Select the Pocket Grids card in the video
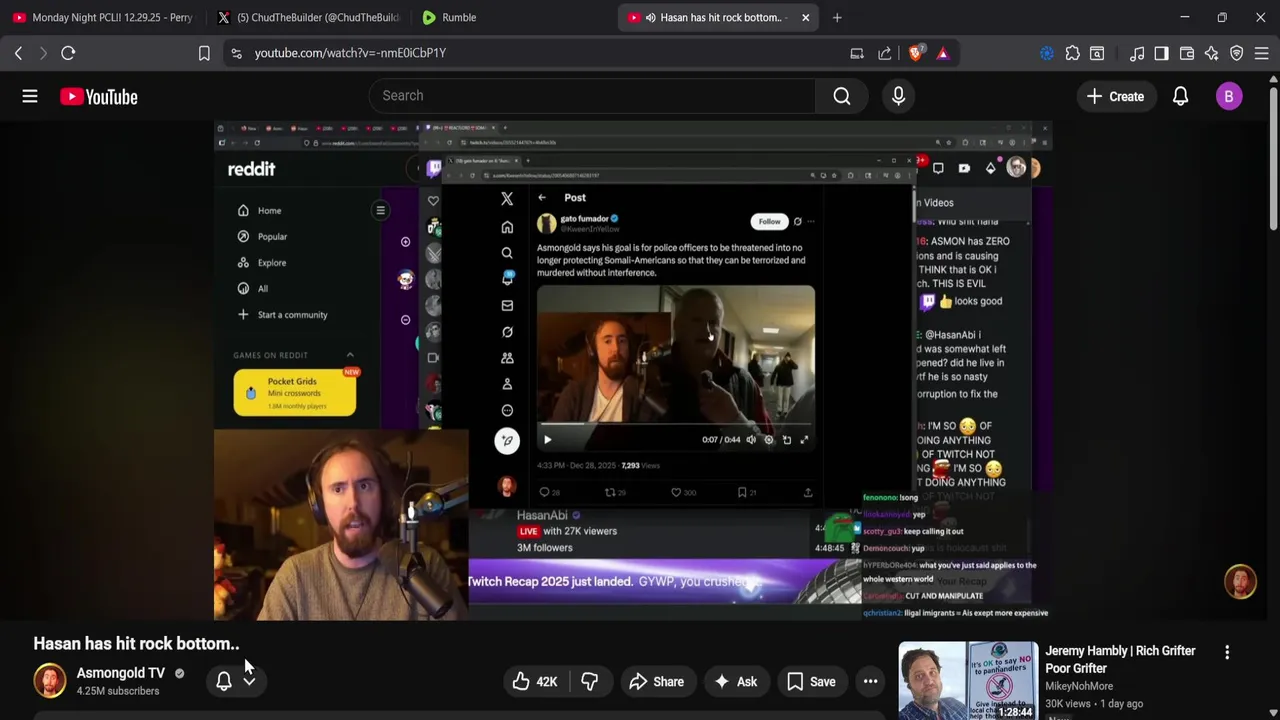The width and height of the screenshot is (1280, 720). 295,392
